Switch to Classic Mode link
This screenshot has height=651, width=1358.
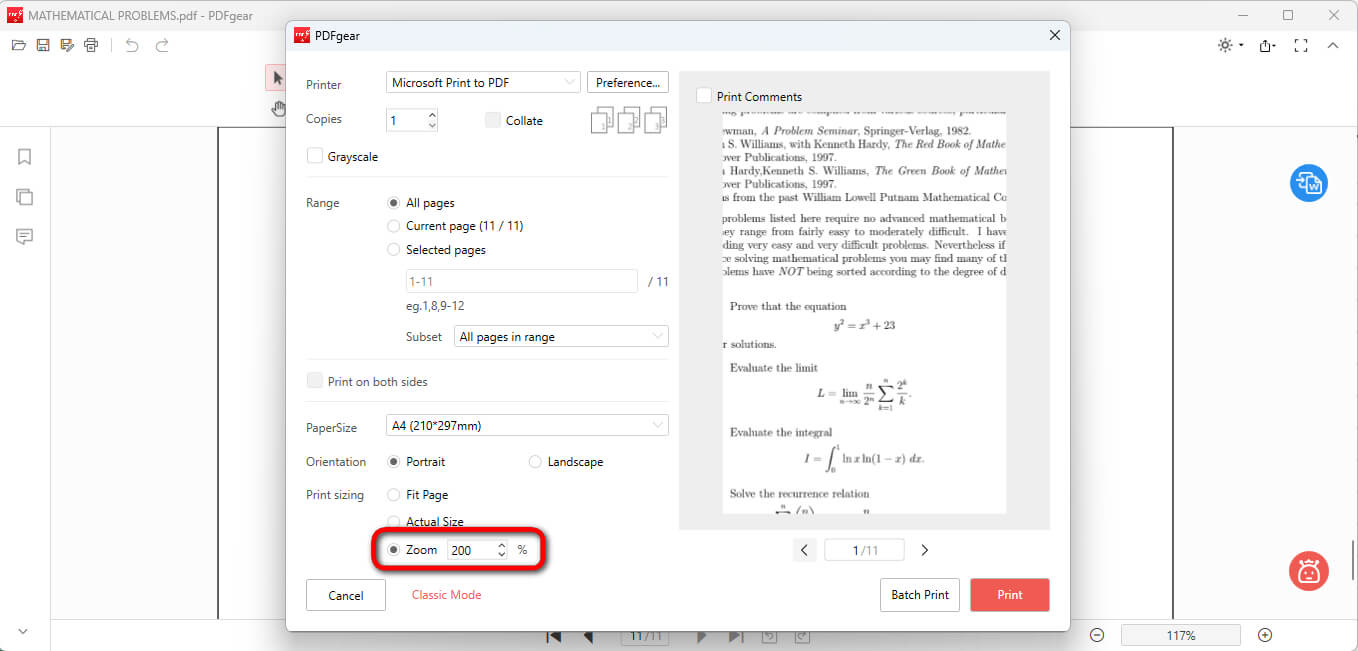point(446,595)
